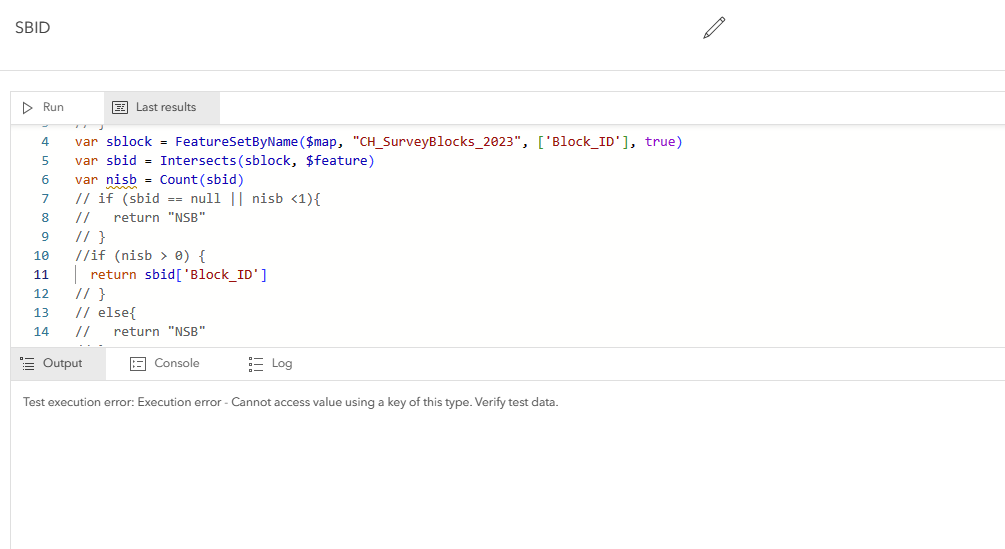Screen dimensions: 1005x549
Task: Open the Last results panel
Action: point(165,107)
